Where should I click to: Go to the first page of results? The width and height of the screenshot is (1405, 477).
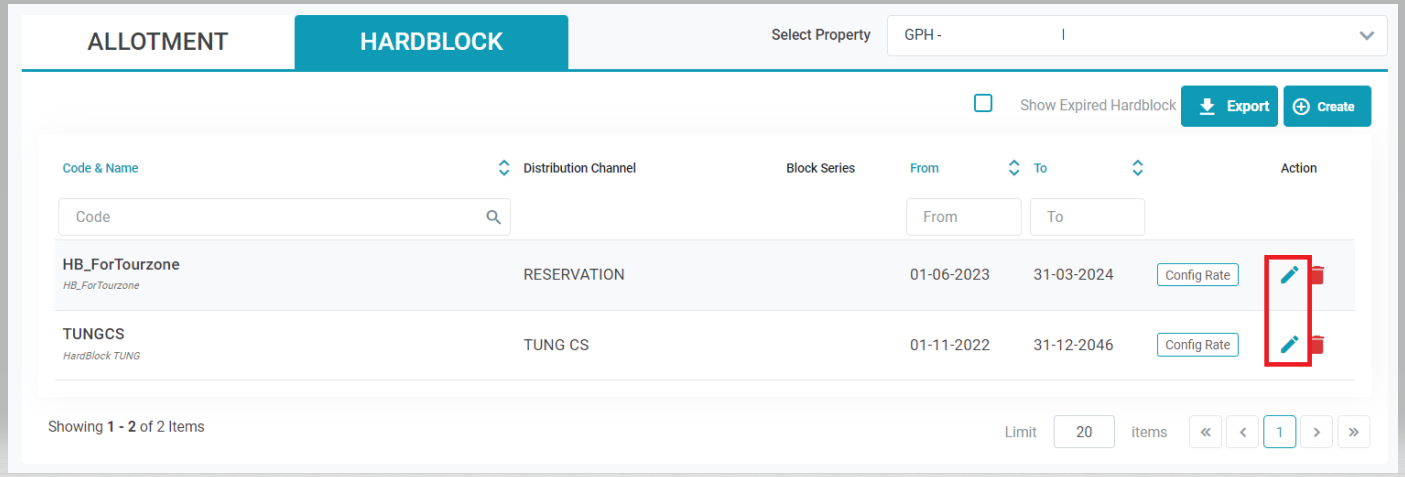1205,432
